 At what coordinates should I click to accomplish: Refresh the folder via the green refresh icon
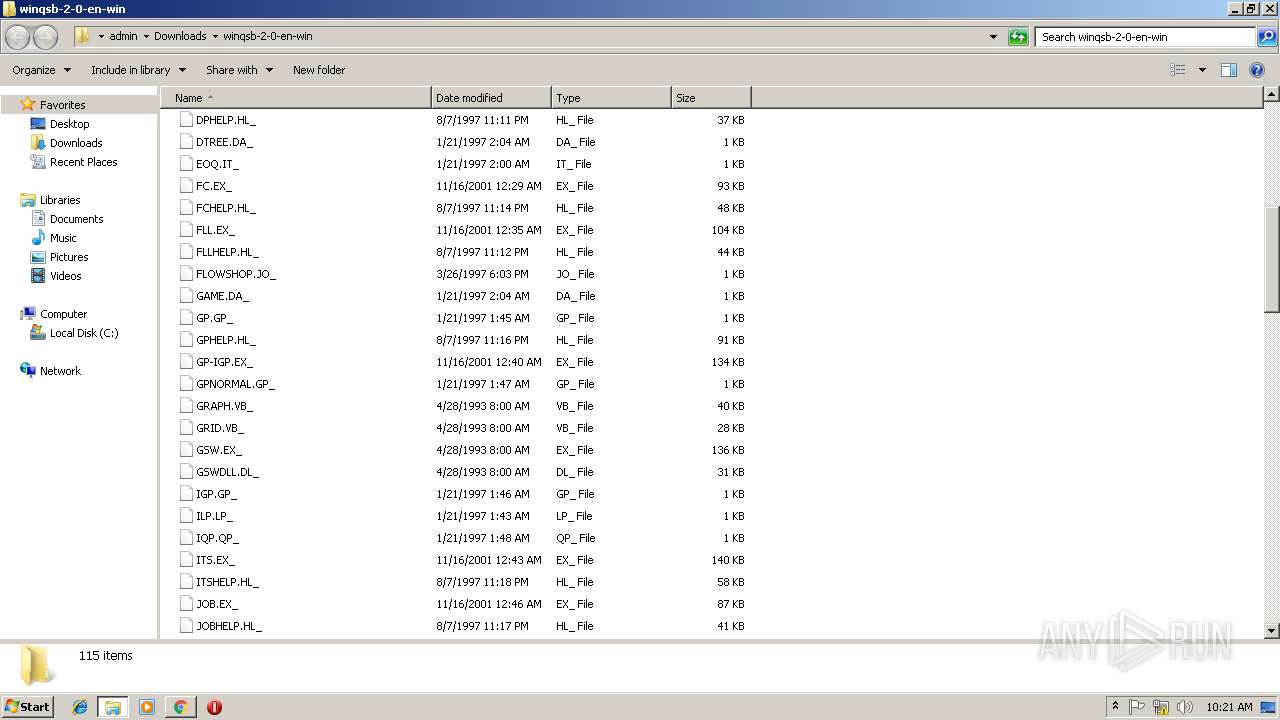click(1018, 37)
